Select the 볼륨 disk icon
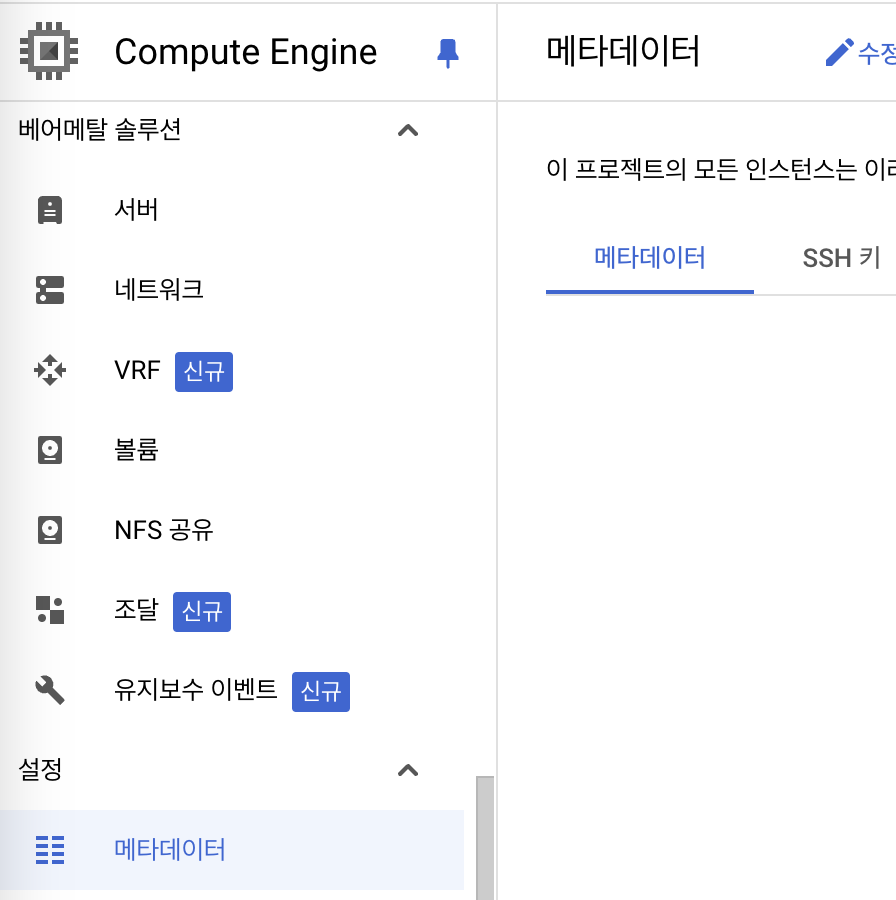Screen dimensions: 896x900 tap(49, 450)
